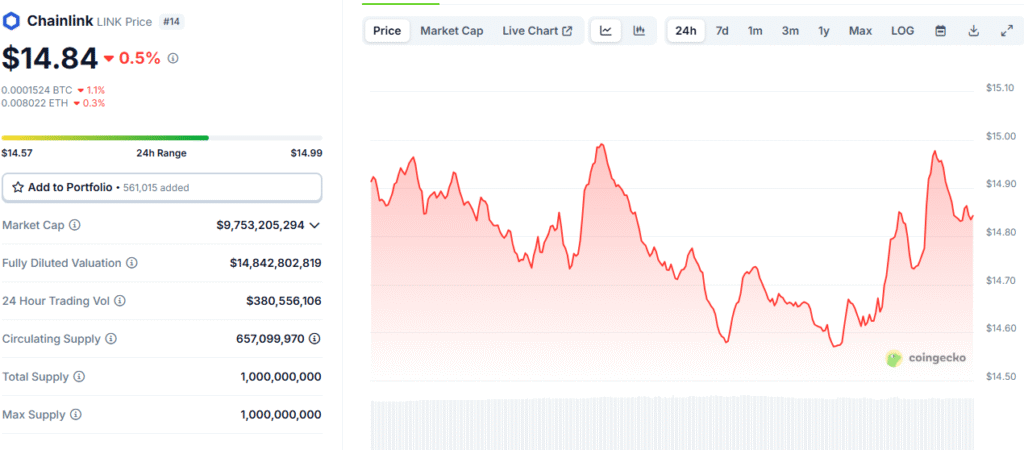Set chart range to 1y
This screenshot has width=1024, height=450.
point(824,31)
